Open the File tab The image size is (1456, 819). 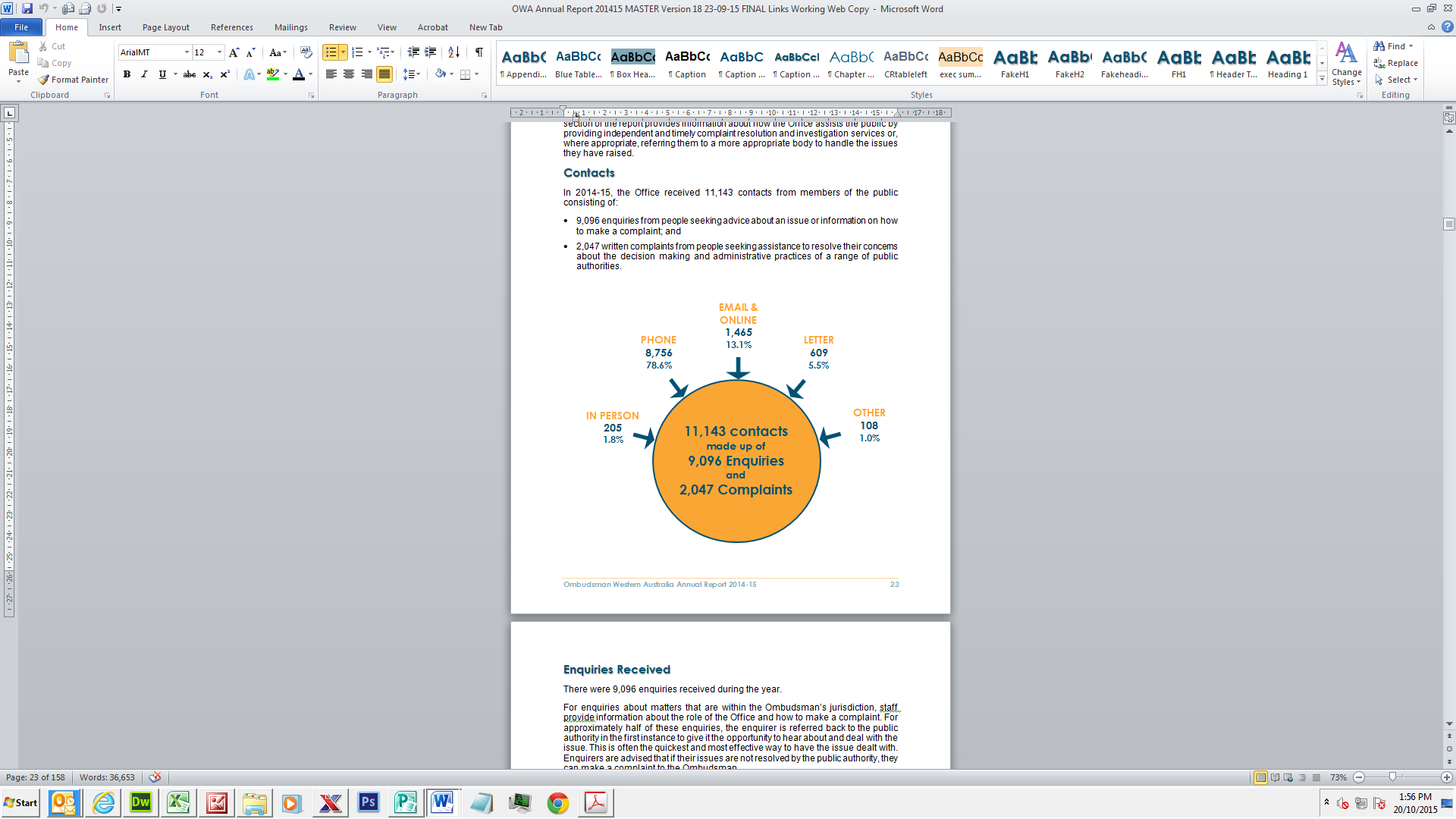pos(21,27)
